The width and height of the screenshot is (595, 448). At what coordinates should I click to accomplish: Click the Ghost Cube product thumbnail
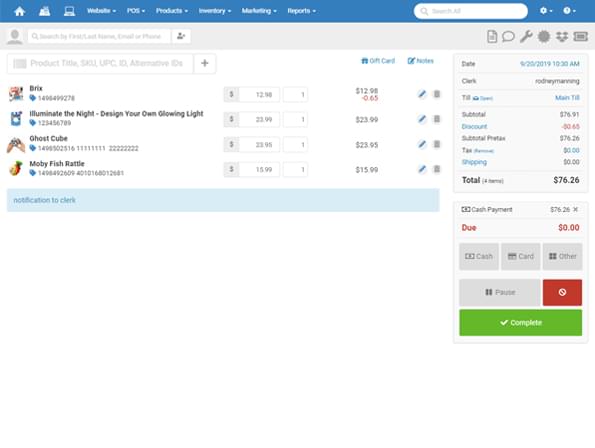[16, 144]
